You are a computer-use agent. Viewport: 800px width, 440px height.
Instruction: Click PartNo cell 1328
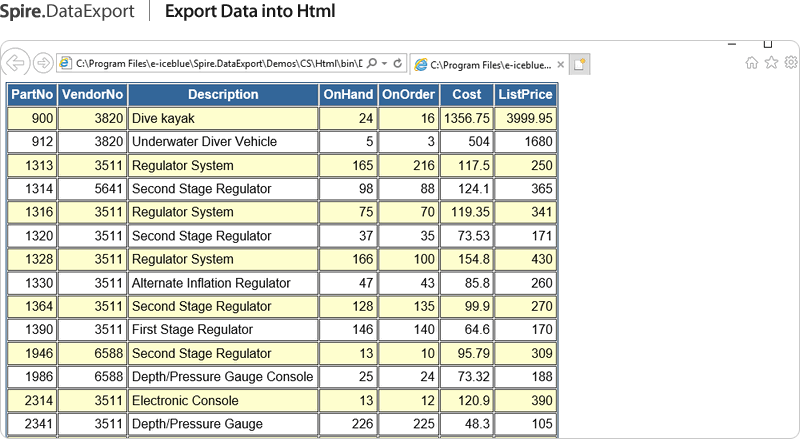pyautogui.click(x=32, y=259)
